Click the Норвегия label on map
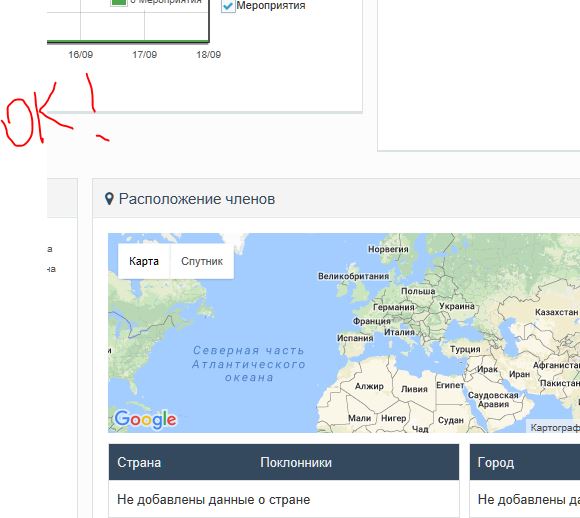Screen dimensions: 580x518 pos(388,249)
